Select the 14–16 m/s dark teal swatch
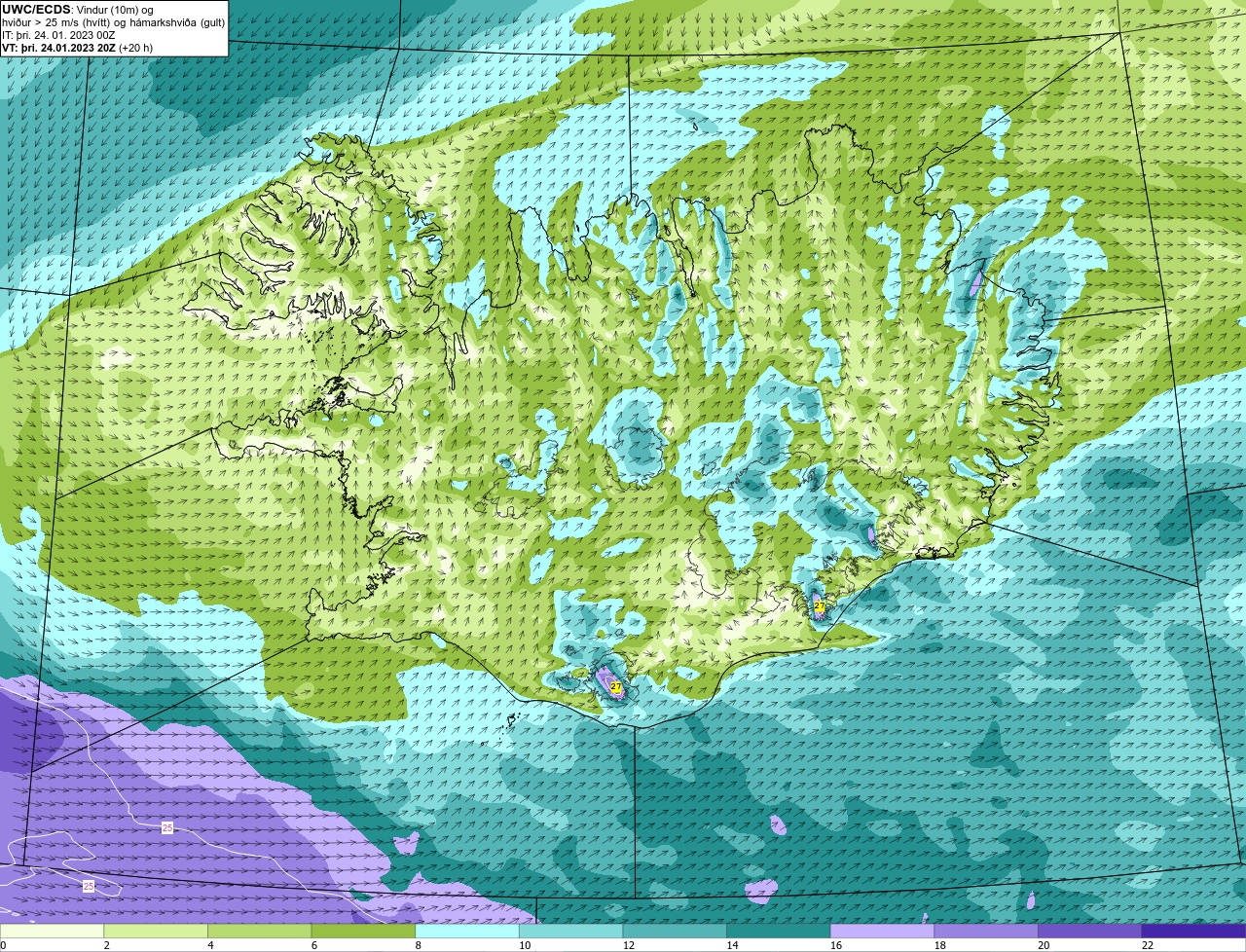The image size is (1246, 952). pos(779,931)
